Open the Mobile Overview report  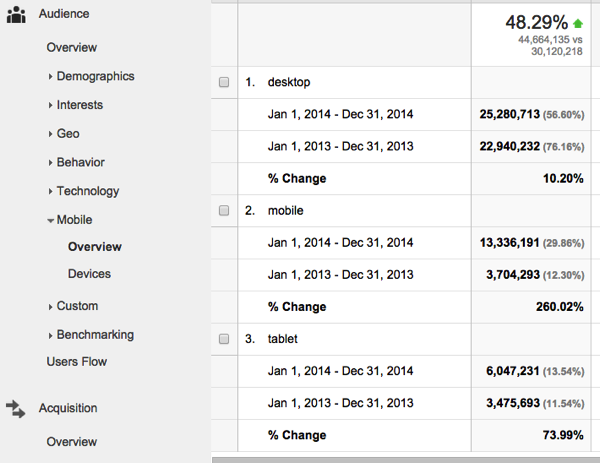[x=95, y=247]
